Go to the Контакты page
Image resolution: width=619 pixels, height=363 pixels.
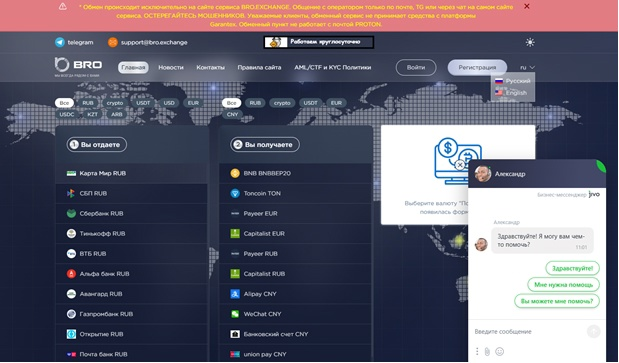(x=210, y=67)
